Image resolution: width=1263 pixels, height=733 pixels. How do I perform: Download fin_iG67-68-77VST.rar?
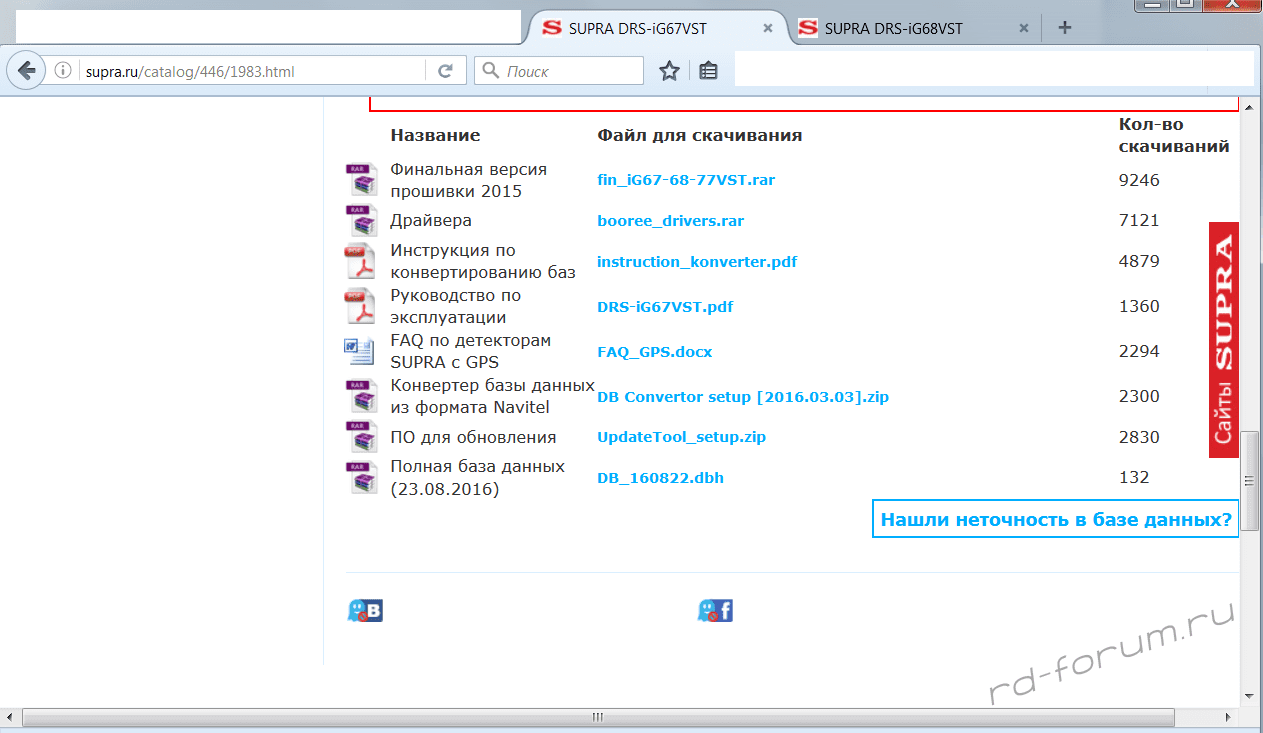686,180
